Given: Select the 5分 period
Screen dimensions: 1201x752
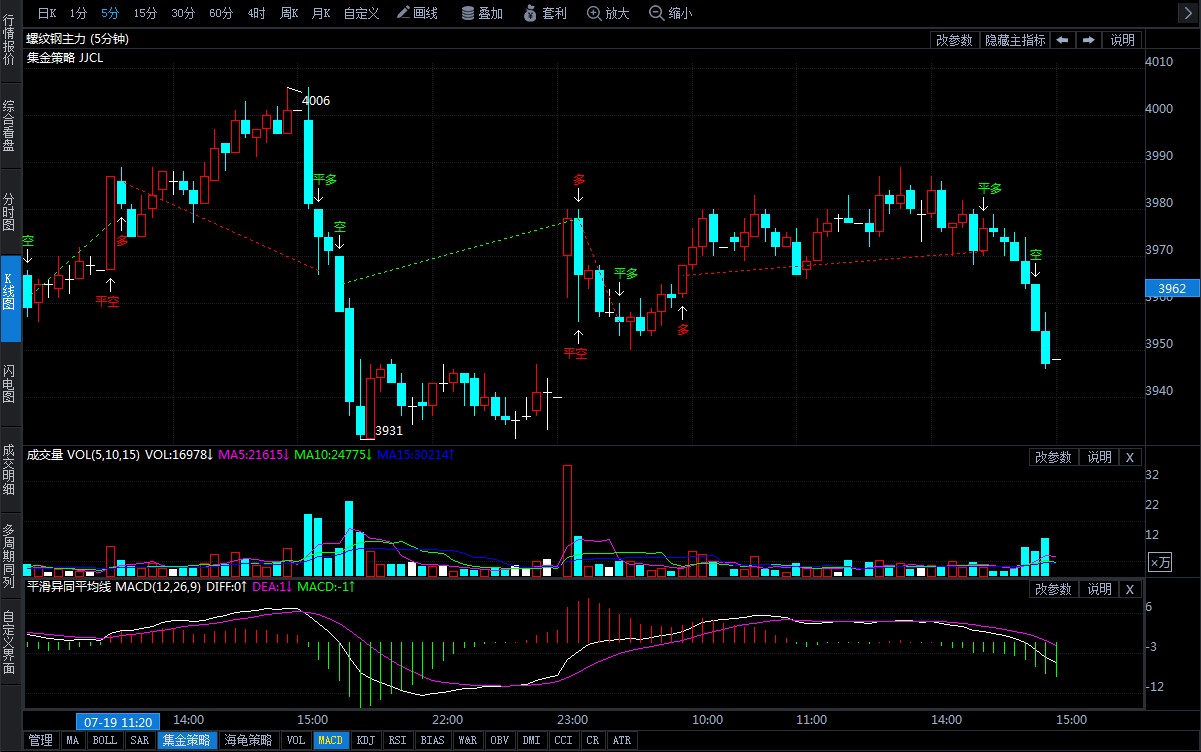Looking at the screenshot, I should click(109, 13).
